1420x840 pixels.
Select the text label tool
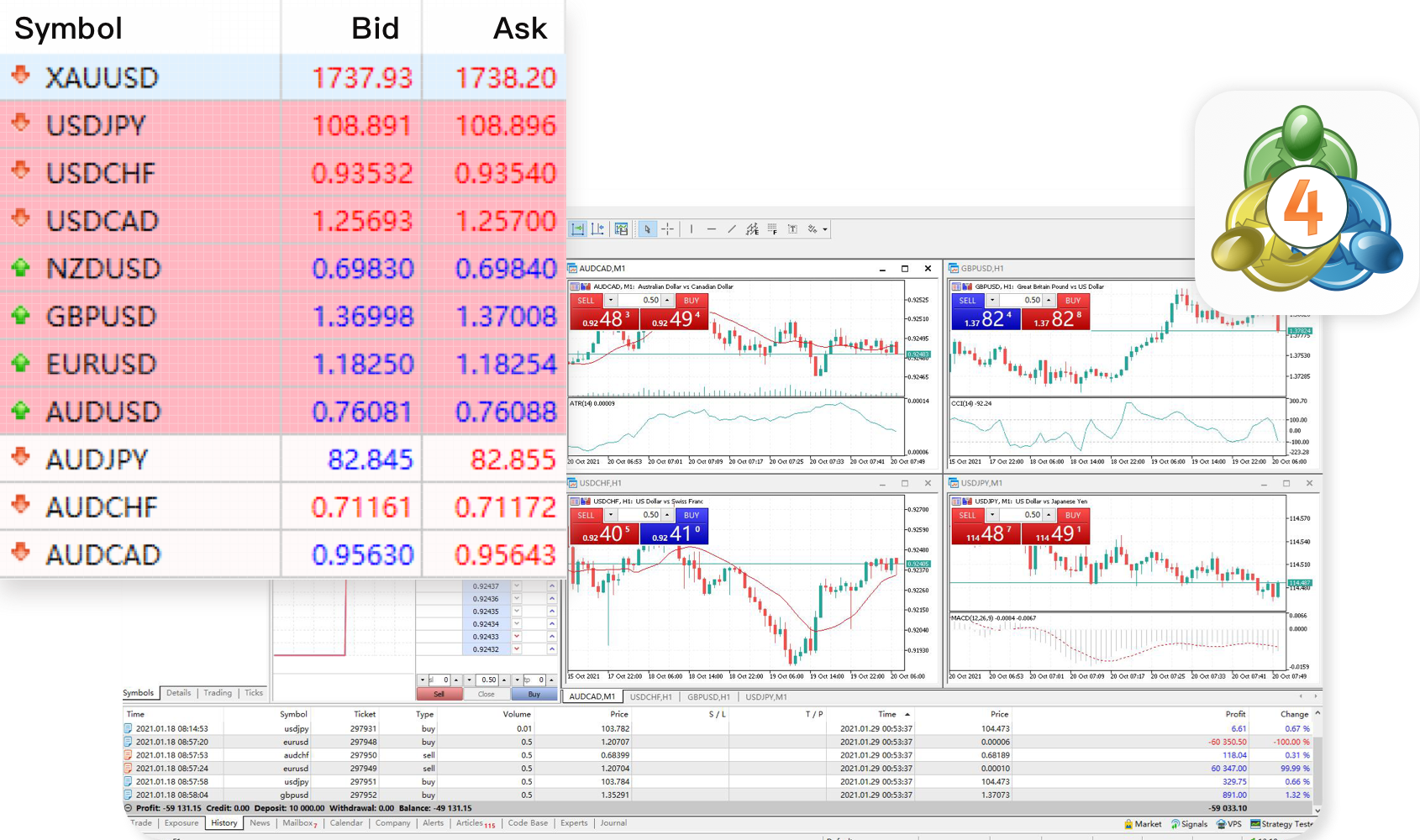792,229
